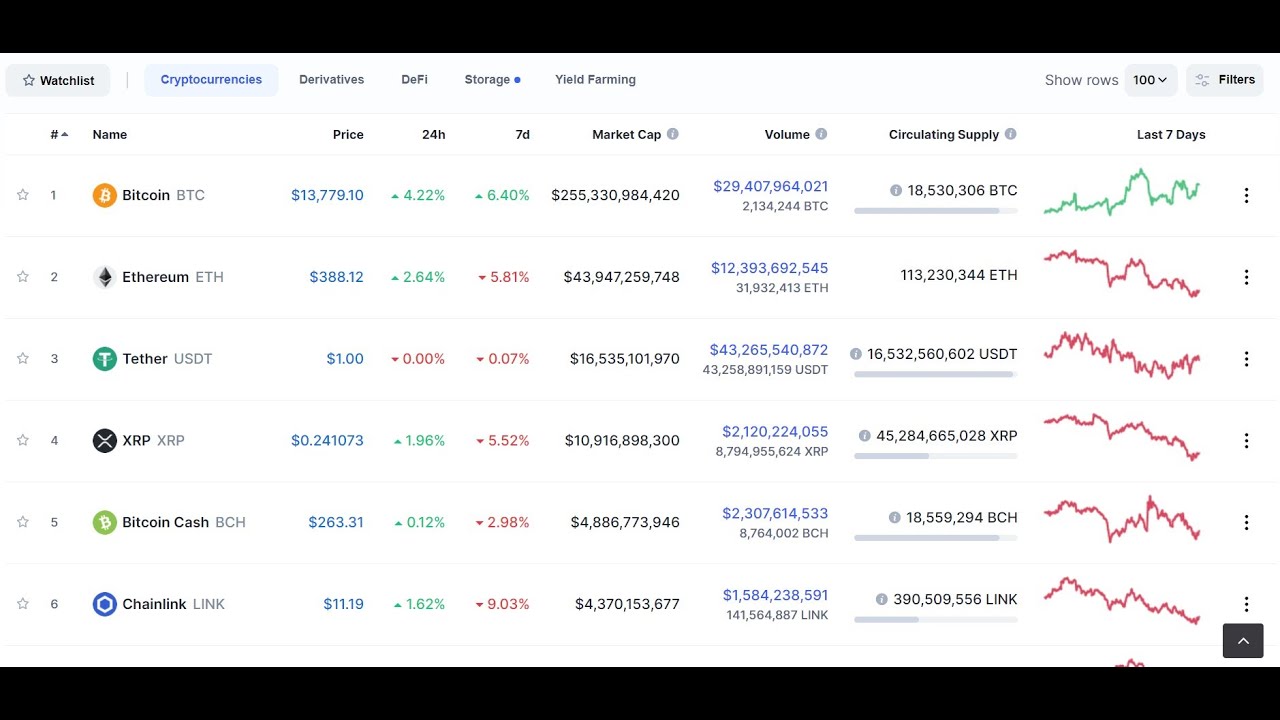Image resolution: width=1280 pixels, height=720 pixels.
Task: Click the Circulating Supply header info icon
Action: [1011, 134]
